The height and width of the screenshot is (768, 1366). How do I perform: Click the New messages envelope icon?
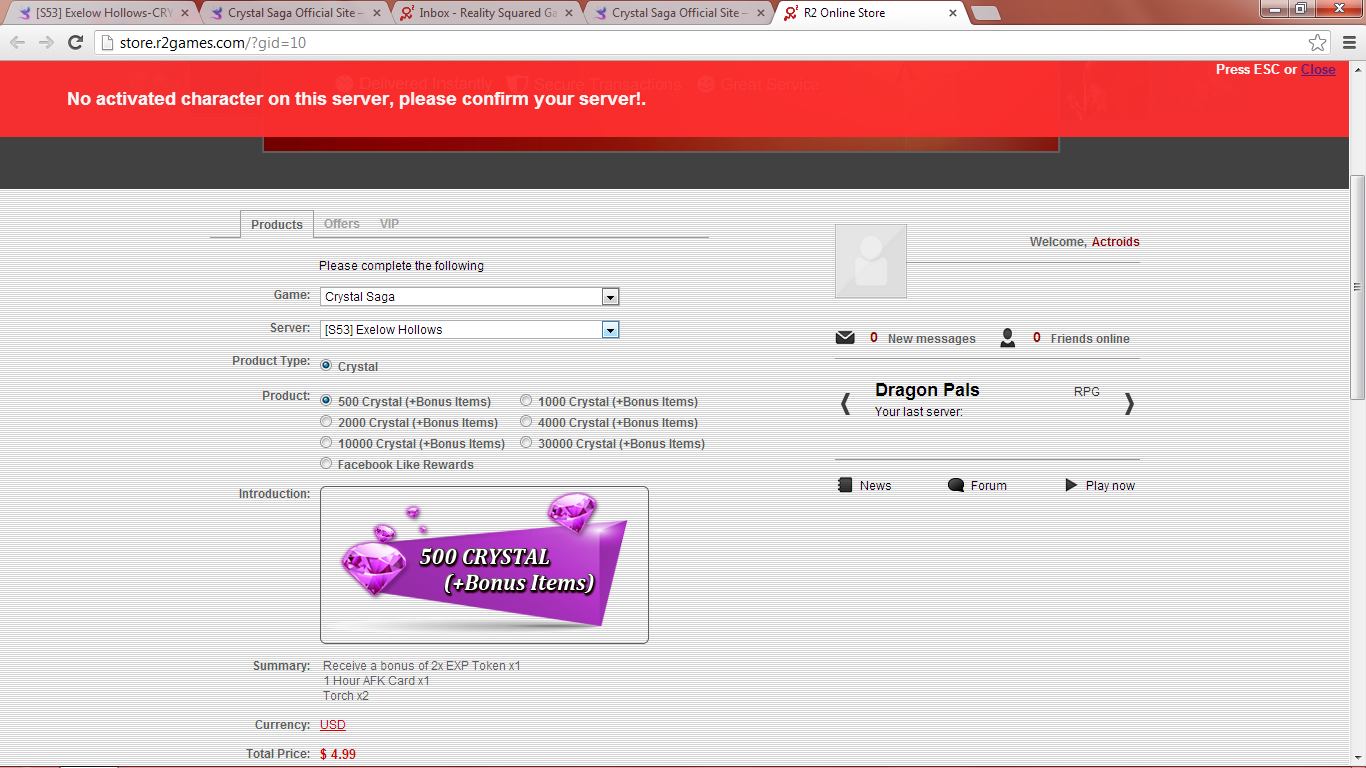(845, 338)
